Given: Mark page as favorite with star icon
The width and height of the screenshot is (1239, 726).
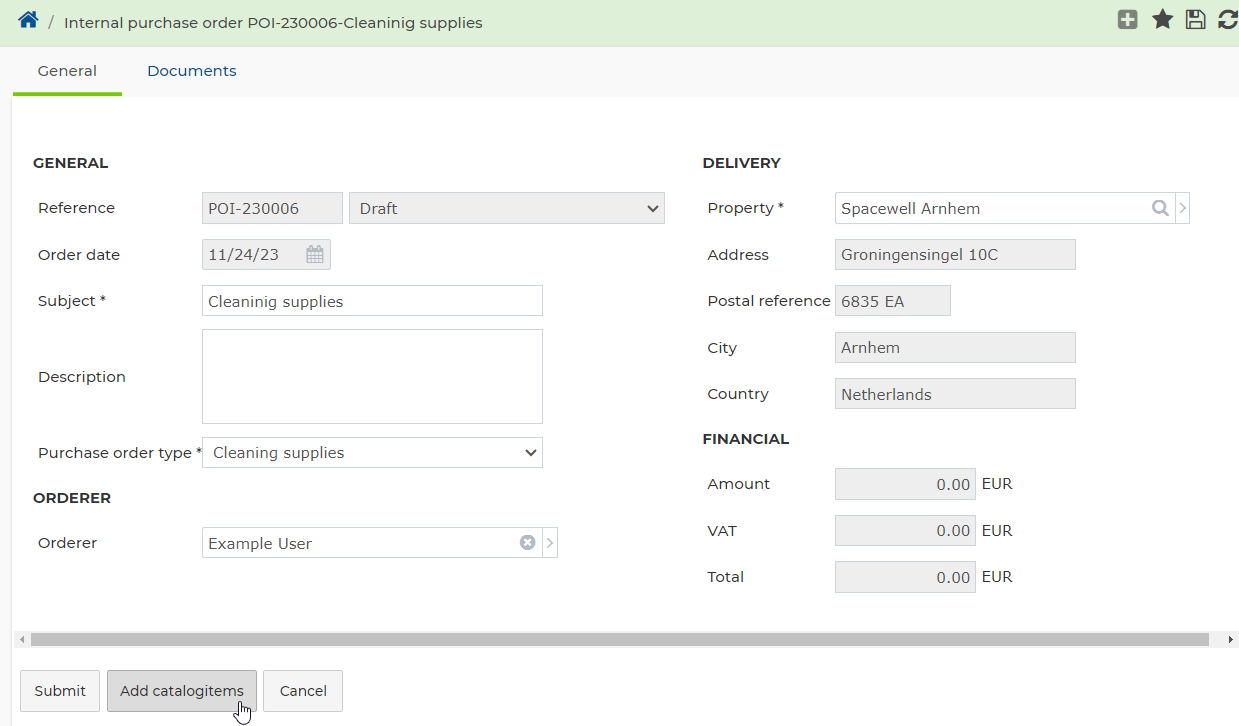Looking at the screenshot, I should [1162, 19].
